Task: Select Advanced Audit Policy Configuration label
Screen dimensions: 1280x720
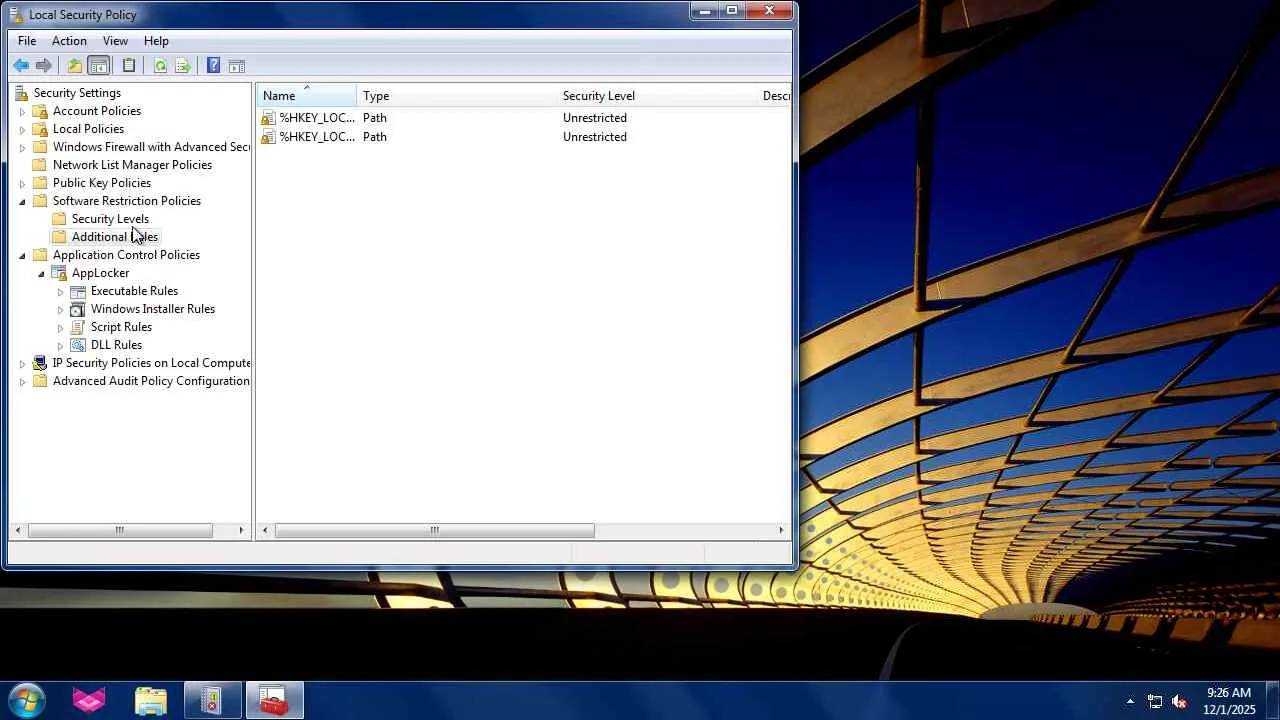Action: [151, 381]
